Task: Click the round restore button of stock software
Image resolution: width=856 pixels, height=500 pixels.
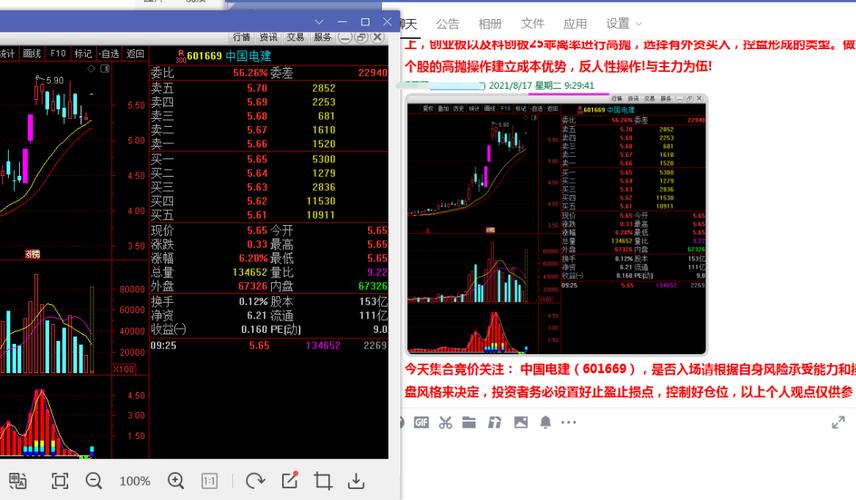Action: tap(361, 37)
